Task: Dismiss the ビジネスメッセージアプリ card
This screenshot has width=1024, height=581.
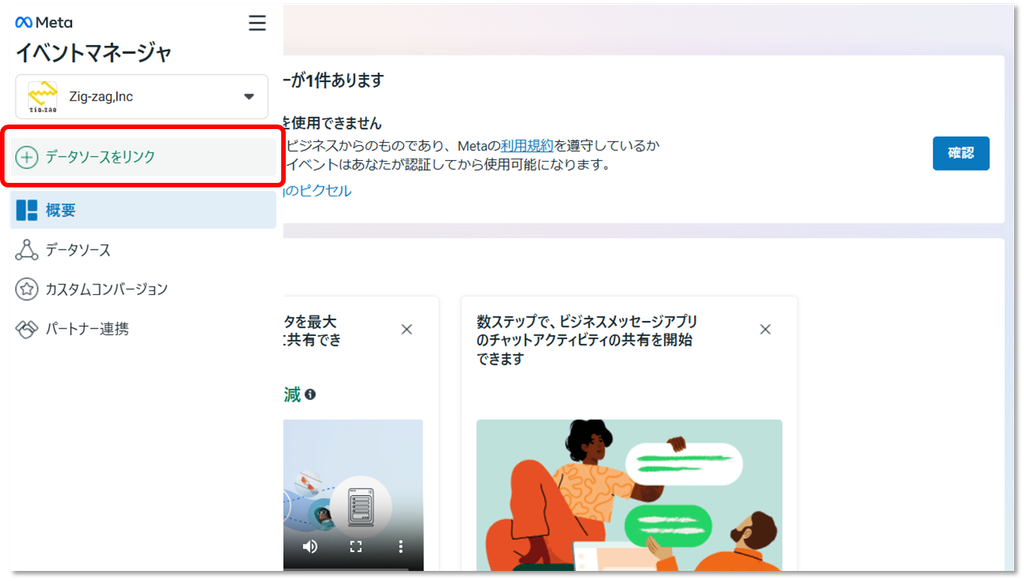Action: click(765, 330)
